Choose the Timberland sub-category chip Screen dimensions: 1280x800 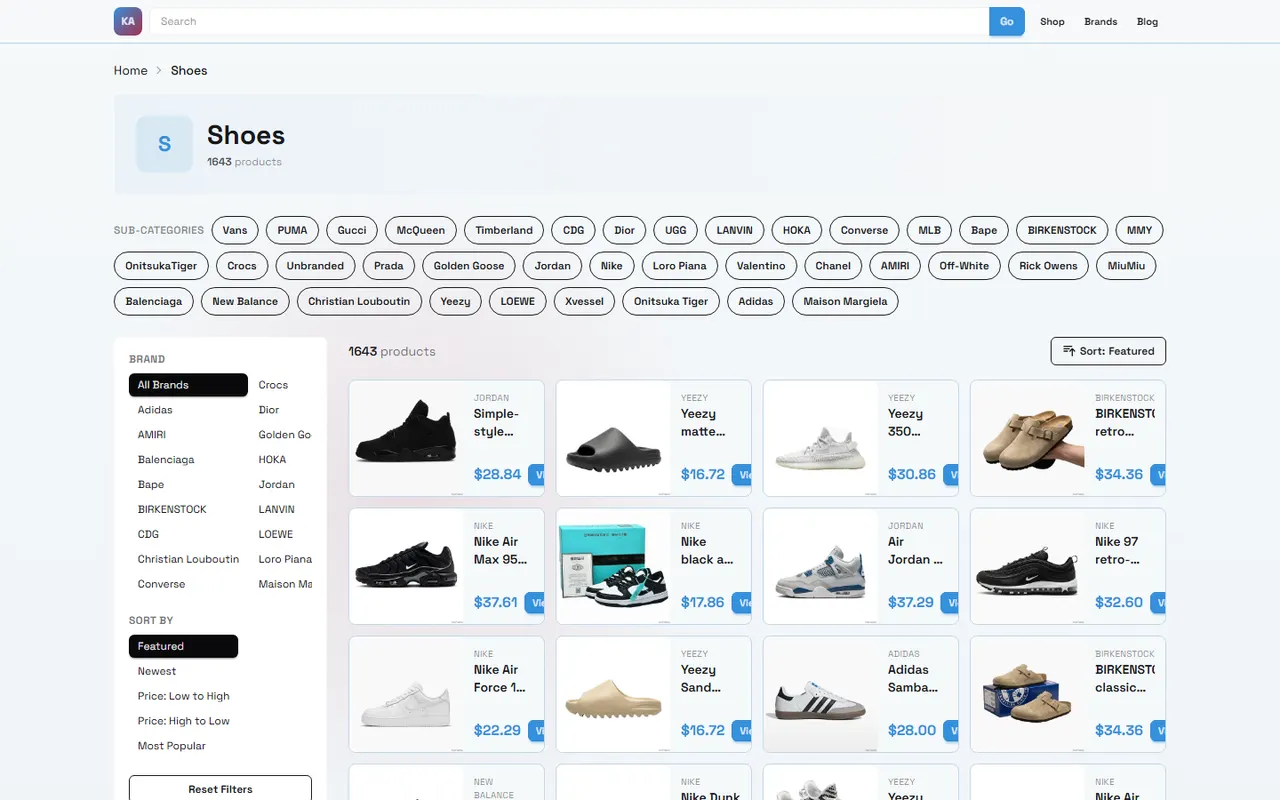click(x=504, y=230)
